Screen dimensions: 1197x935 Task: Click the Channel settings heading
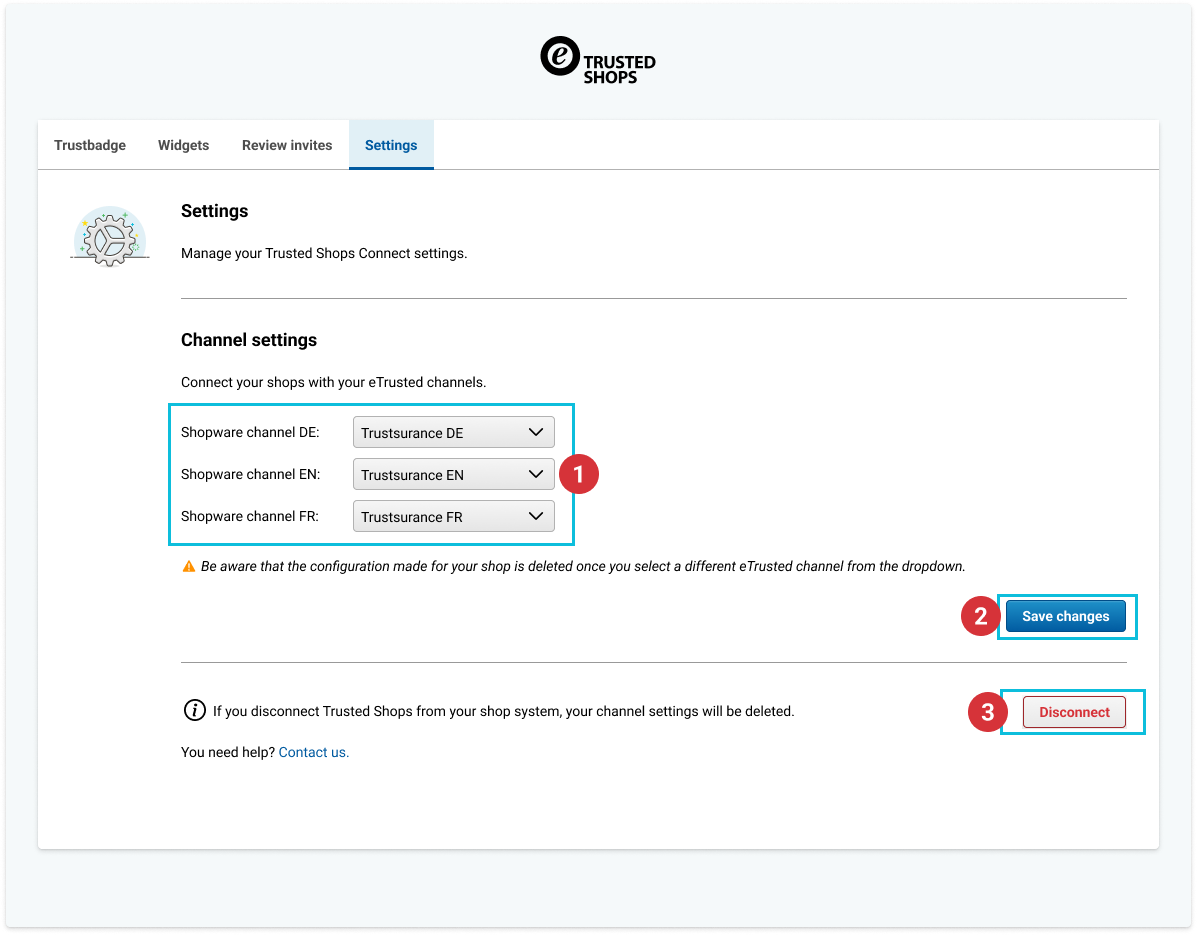(x=249, y=340)
